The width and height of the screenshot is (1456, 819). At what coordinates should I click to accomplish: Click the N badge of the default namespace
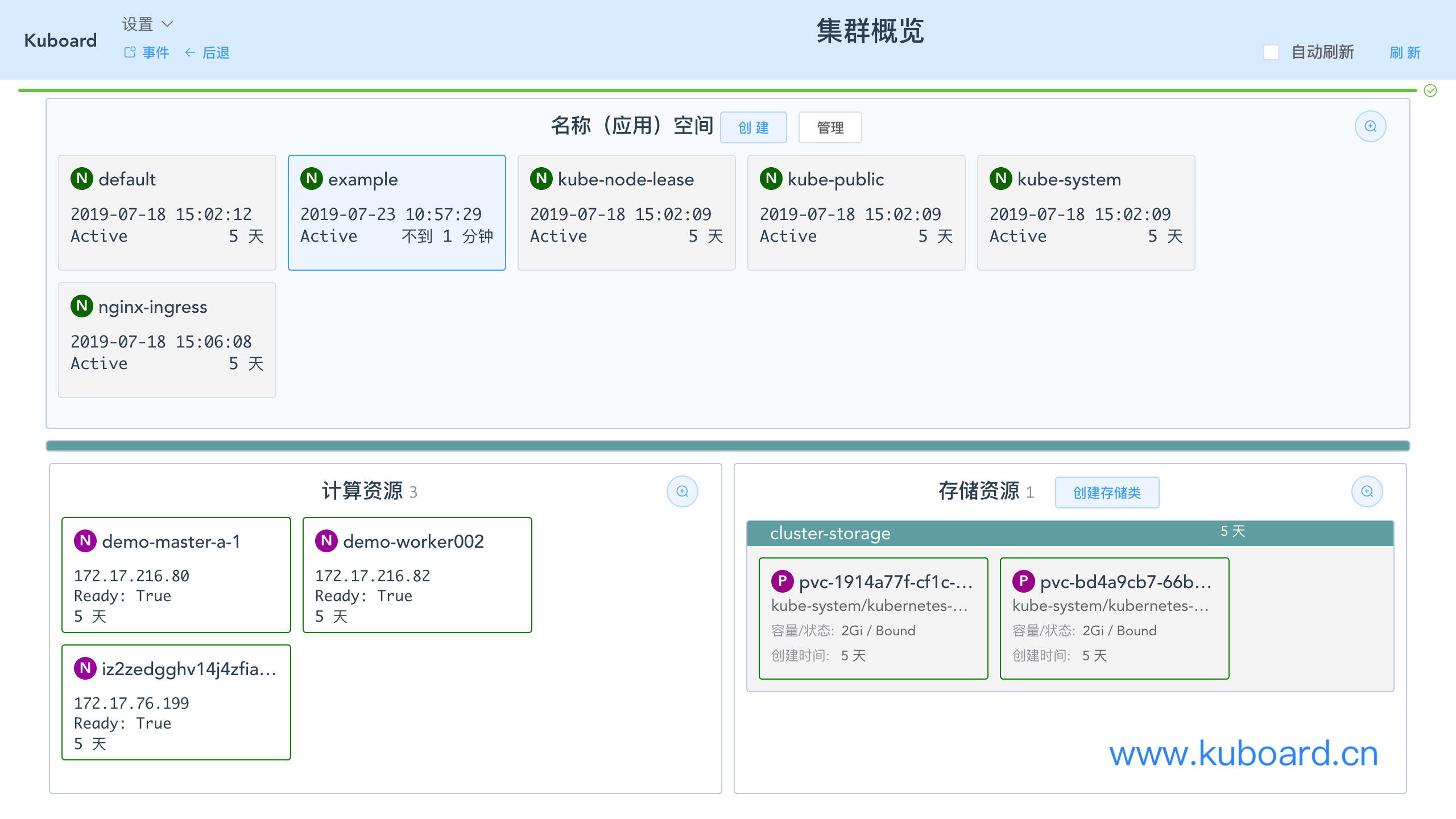point(82,179)
